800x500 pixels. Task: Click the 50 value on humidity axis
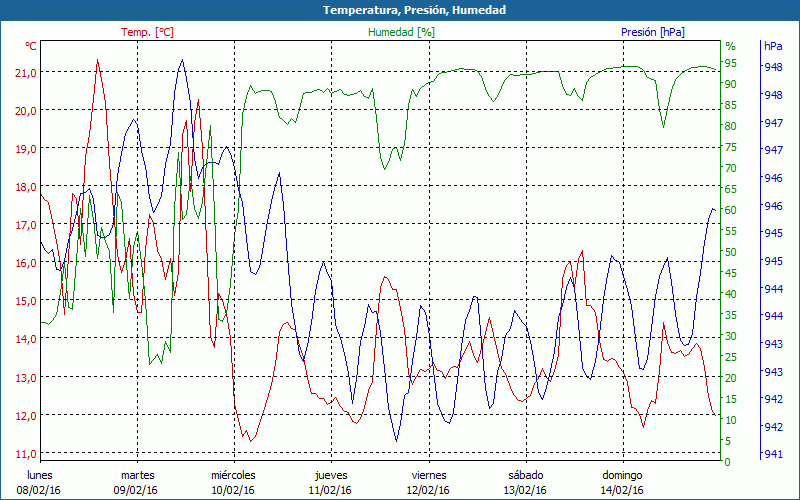point(731,252)
